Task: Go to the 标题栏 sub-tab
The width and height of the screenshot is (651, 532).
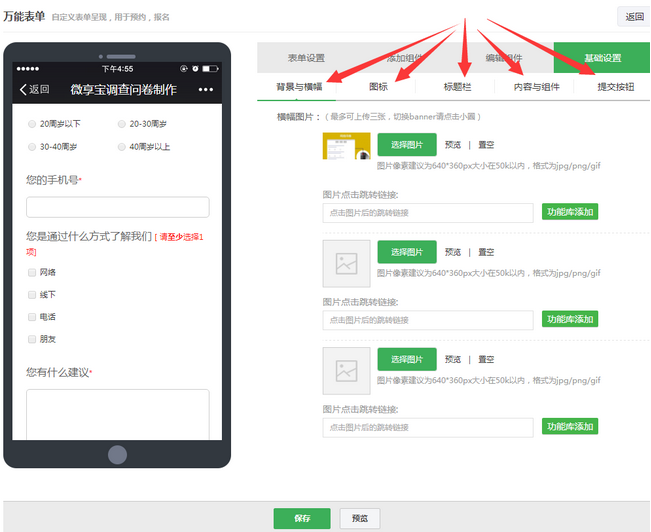Action: coord(459,87)
